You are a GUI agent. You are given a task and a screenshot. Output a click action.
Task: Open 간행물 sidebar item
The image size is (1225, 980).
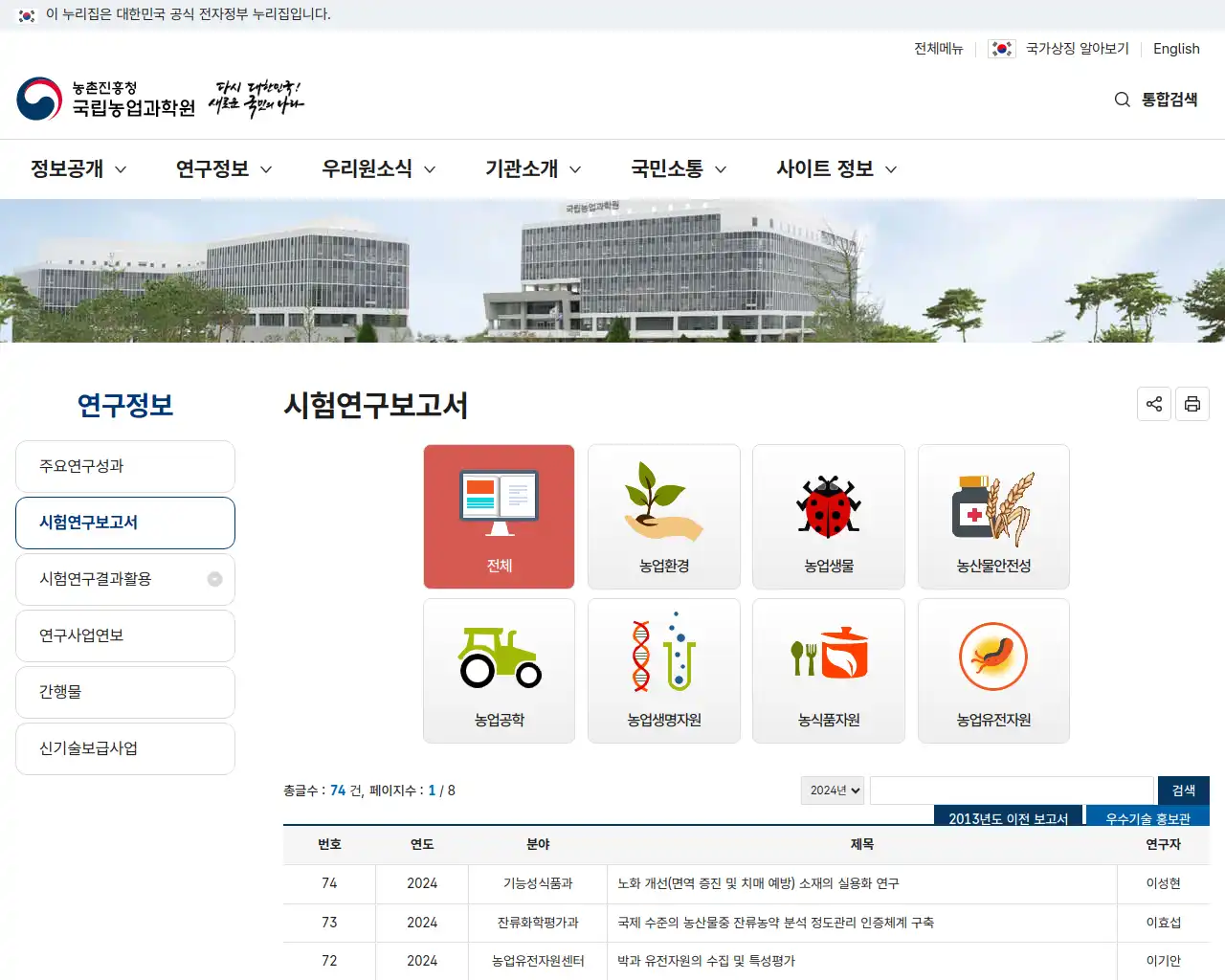coord(125,692)
